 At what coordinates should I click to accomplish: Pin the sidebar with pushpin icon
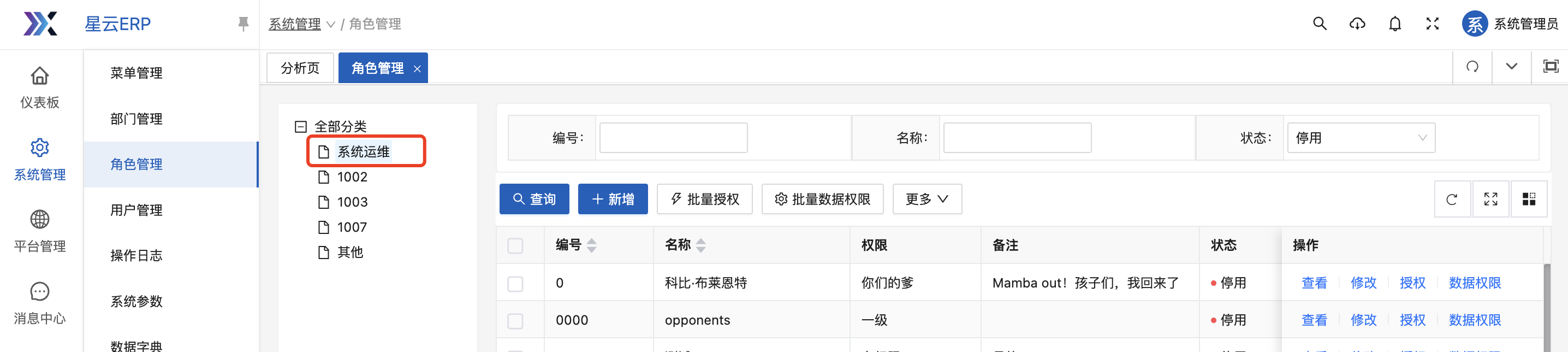click(x=243, y=24)
